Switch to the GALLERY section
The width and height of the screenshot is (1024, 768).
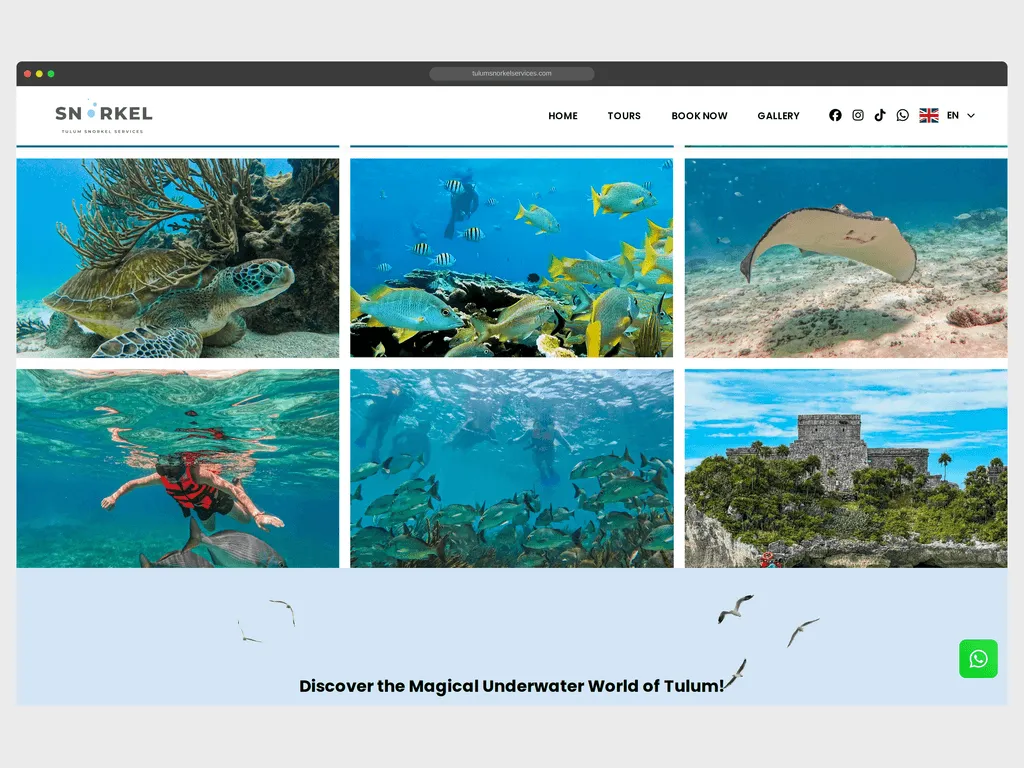tap(778, 116)
